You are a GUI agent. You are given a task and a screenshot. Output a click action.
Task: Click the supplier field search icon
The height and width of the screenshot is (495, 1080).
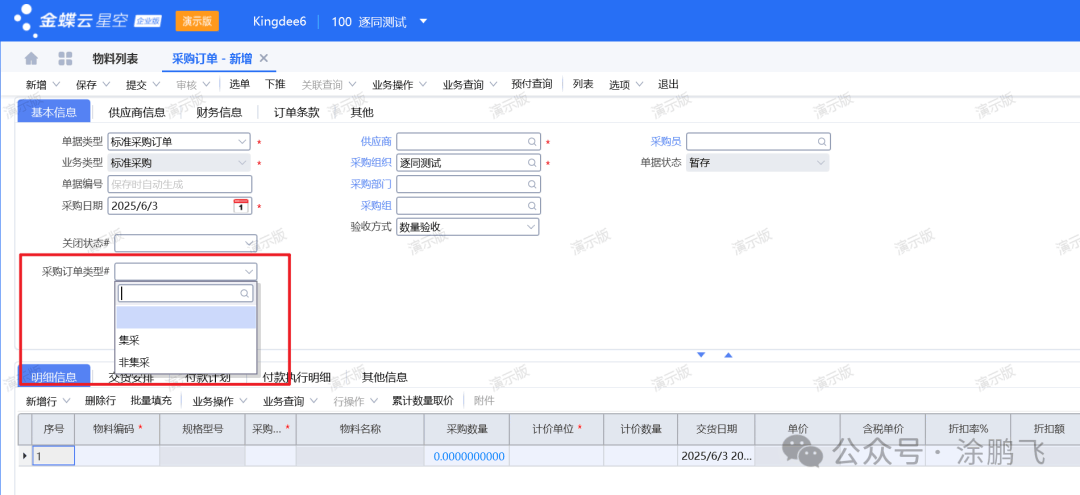point(532,142)
